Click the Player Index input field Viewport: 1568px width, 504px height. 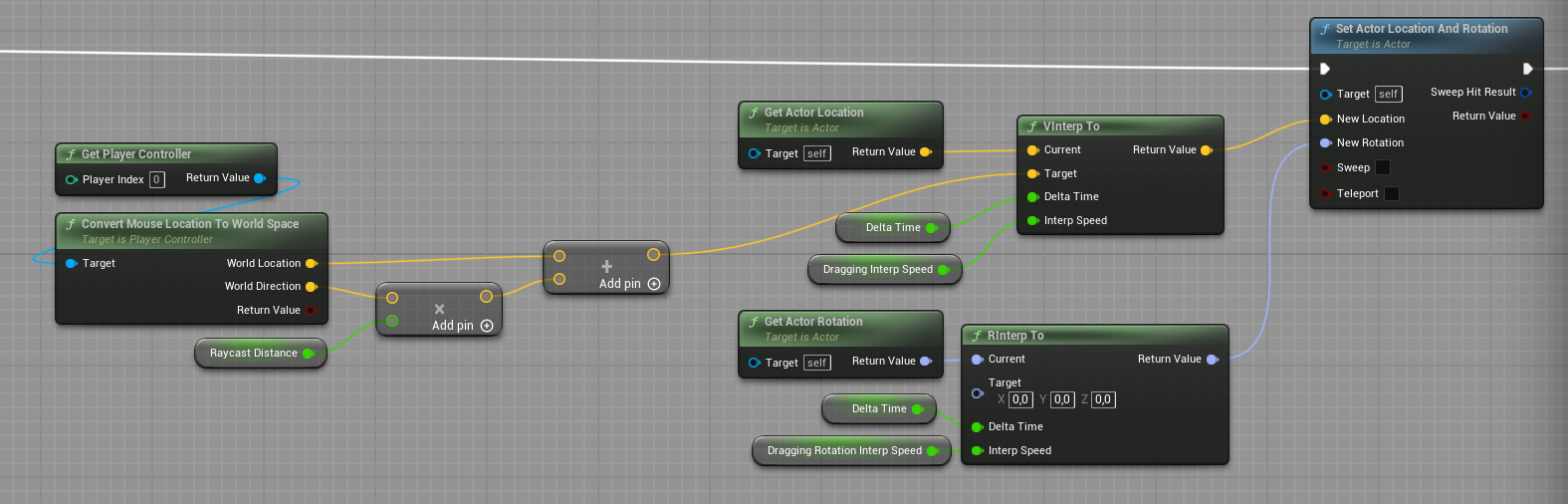tap(156, 179)
